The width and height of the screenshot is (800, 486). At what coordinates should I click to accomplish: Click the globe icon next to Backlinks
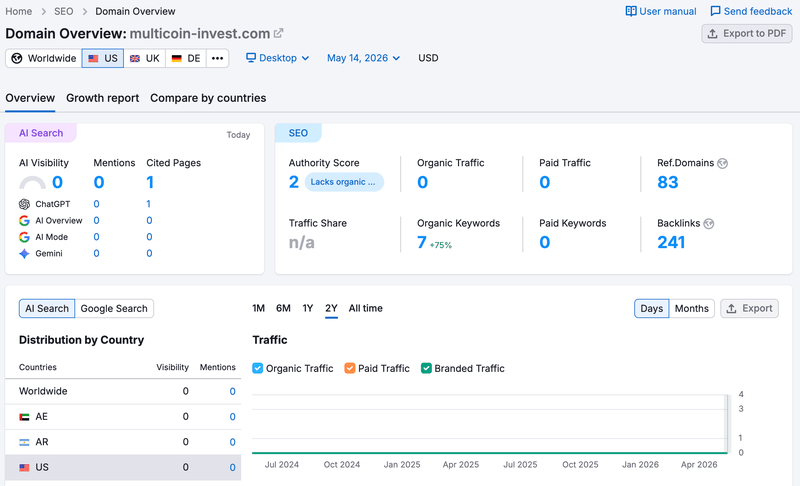tap(709, 223)
